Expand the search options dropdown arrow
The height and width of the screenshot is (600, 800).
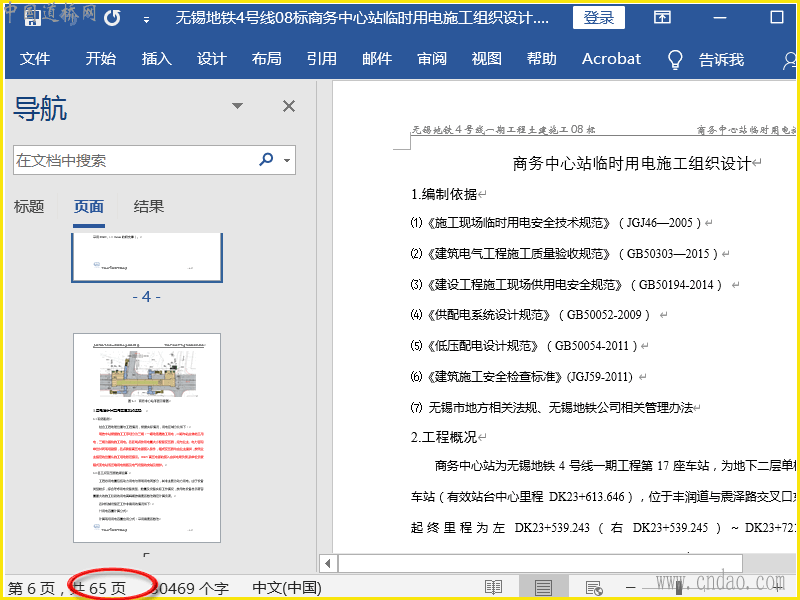287,160
